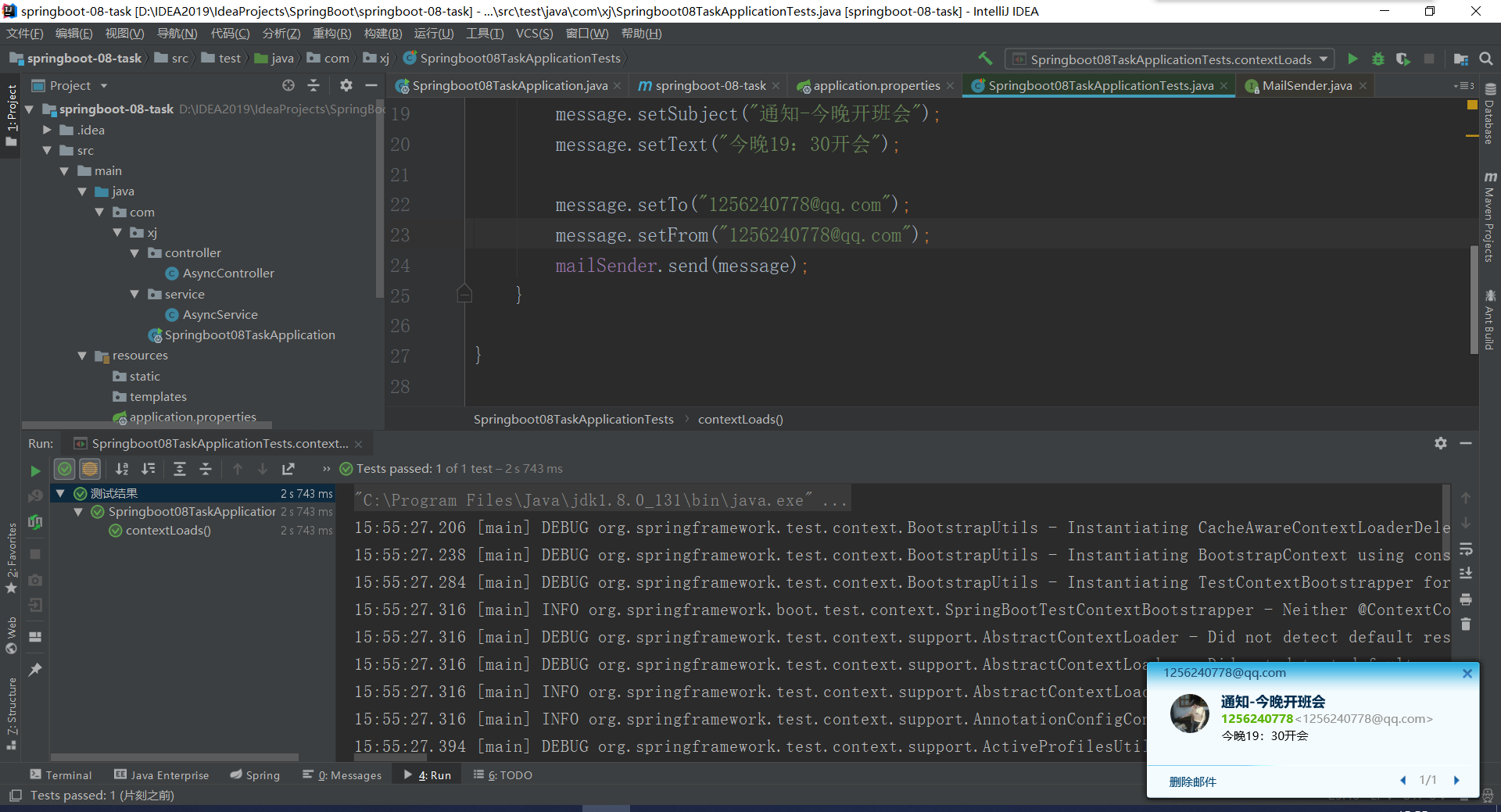
Task: Click the Build Project hammer icon
Action: (x=985, y=59)
